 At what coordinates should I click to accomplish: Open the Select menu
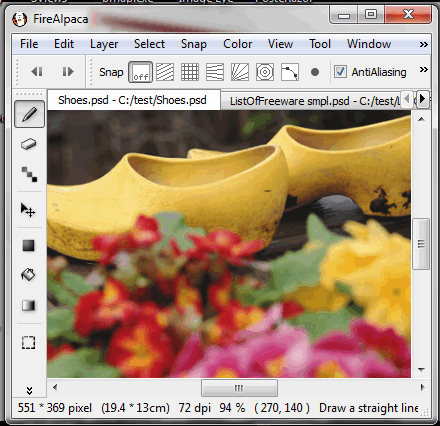(x=149, y=44)
